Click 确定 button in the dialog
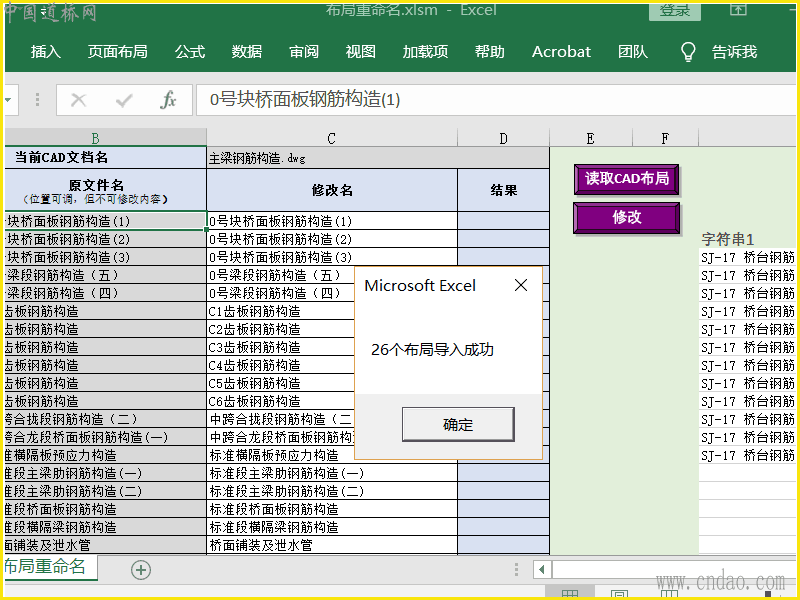The image size is (800, 600). (x=458, y=425)
